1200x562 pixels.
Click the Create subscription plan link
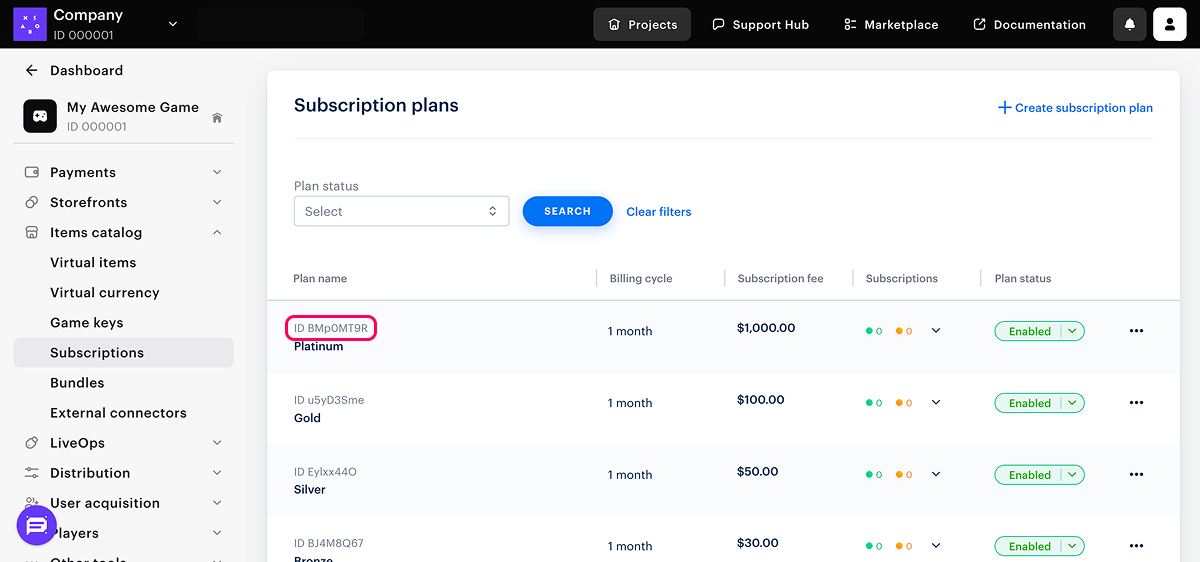[1075, 108]
